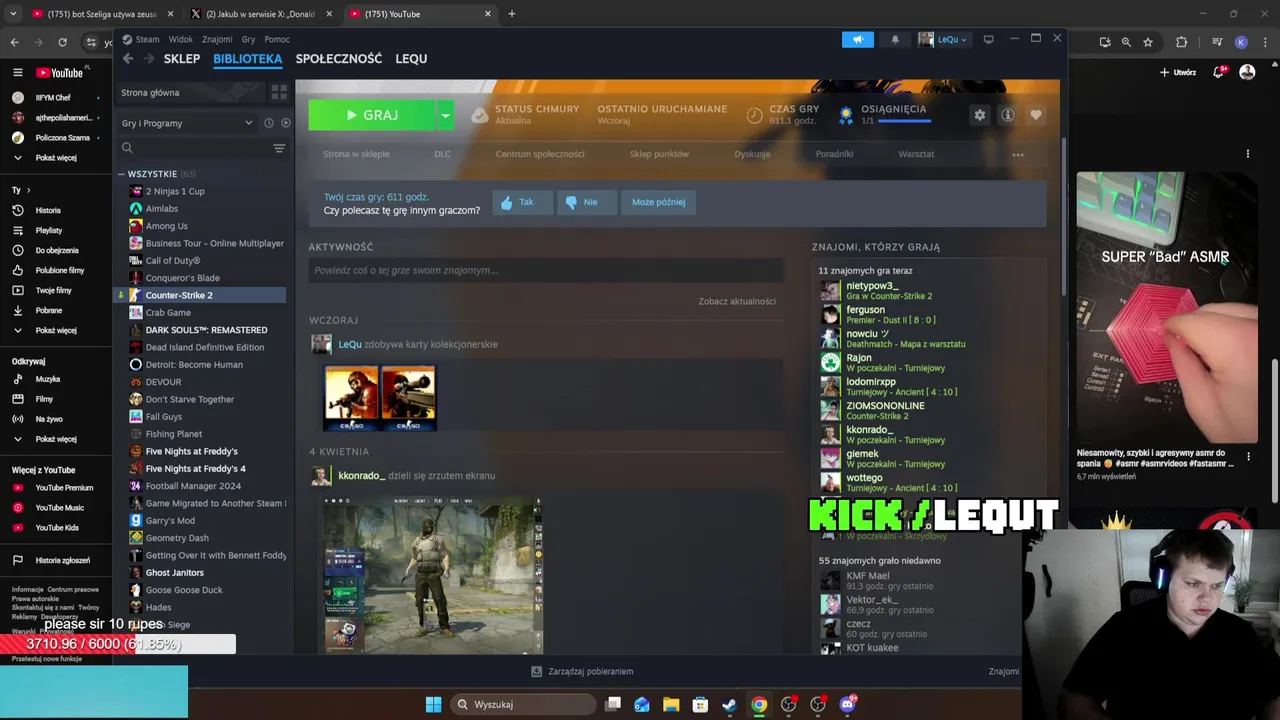The image size is (1280, 720).
Task: Expand the YouTube Ty section chevron
Action: click(x=28, y=190)
